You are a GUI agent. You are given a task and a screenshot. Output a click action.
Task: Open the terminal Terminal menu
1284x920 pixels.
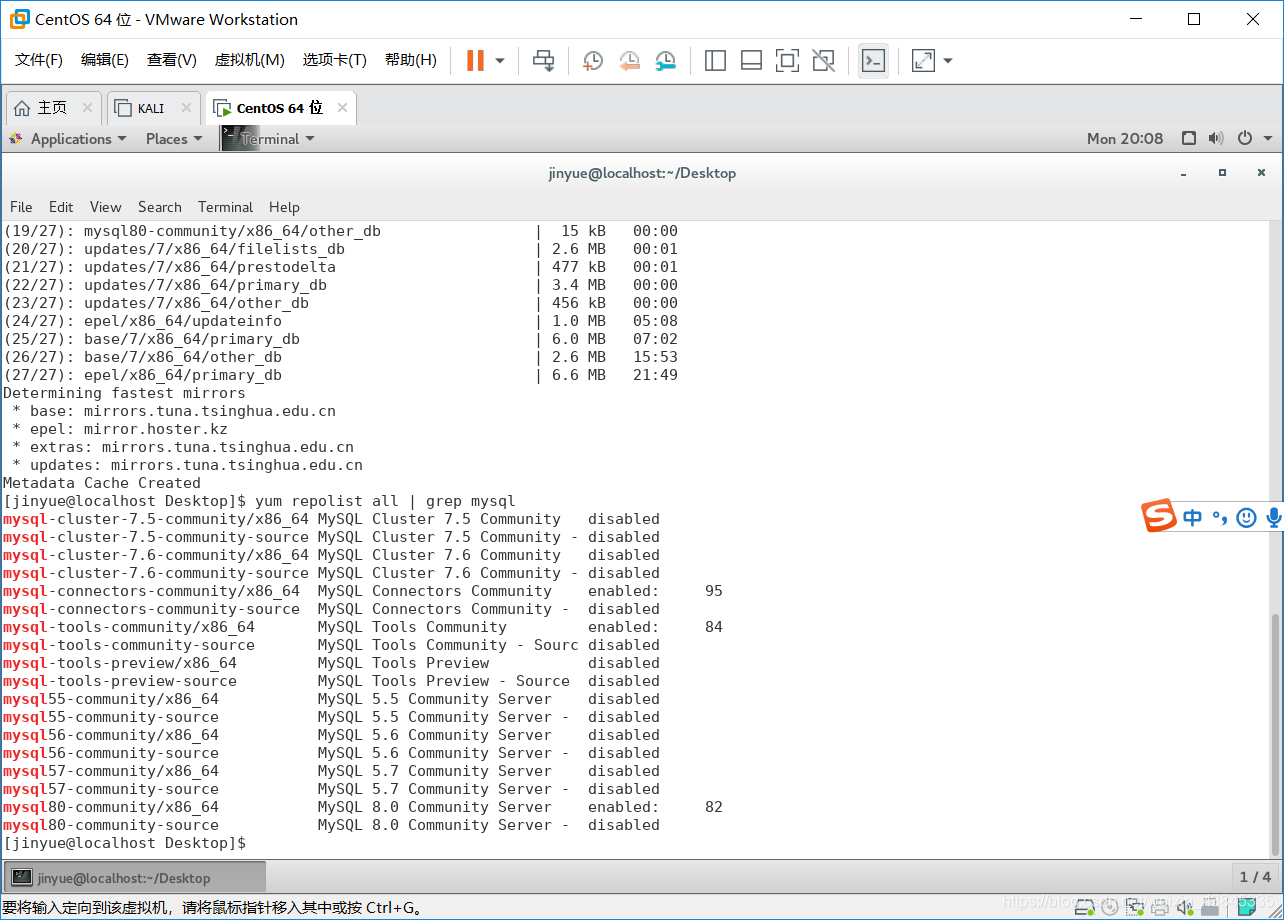(225, 207)
